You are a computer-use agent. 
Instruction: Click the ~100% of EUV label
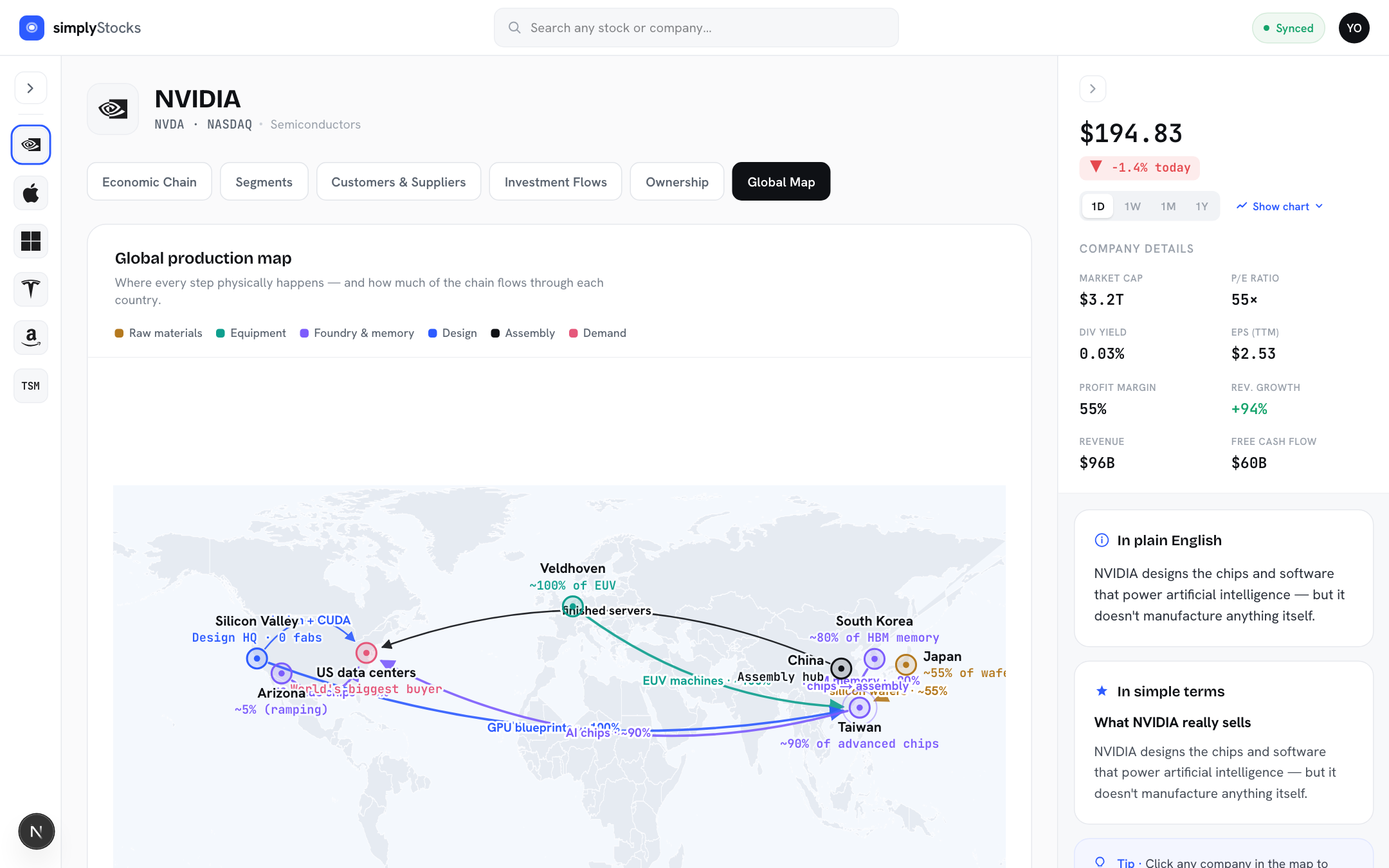[572, 586]
